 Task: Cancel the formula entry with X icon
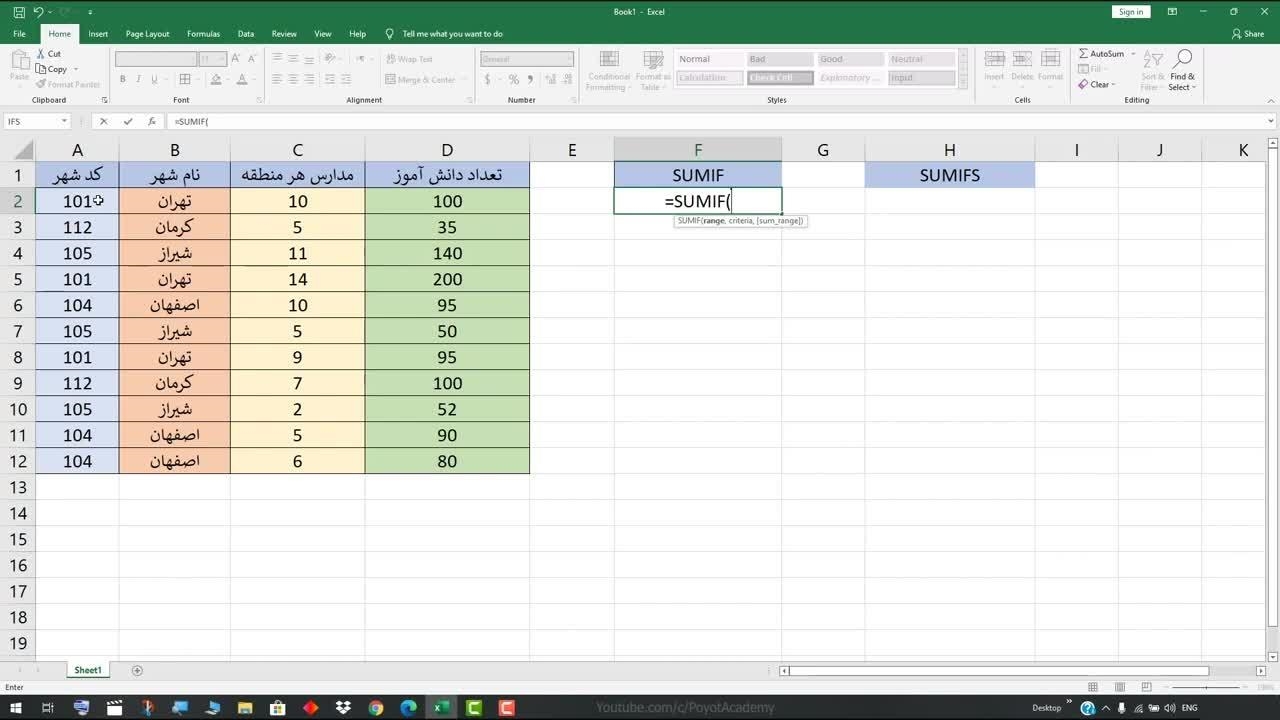click(x=103, y=121)
